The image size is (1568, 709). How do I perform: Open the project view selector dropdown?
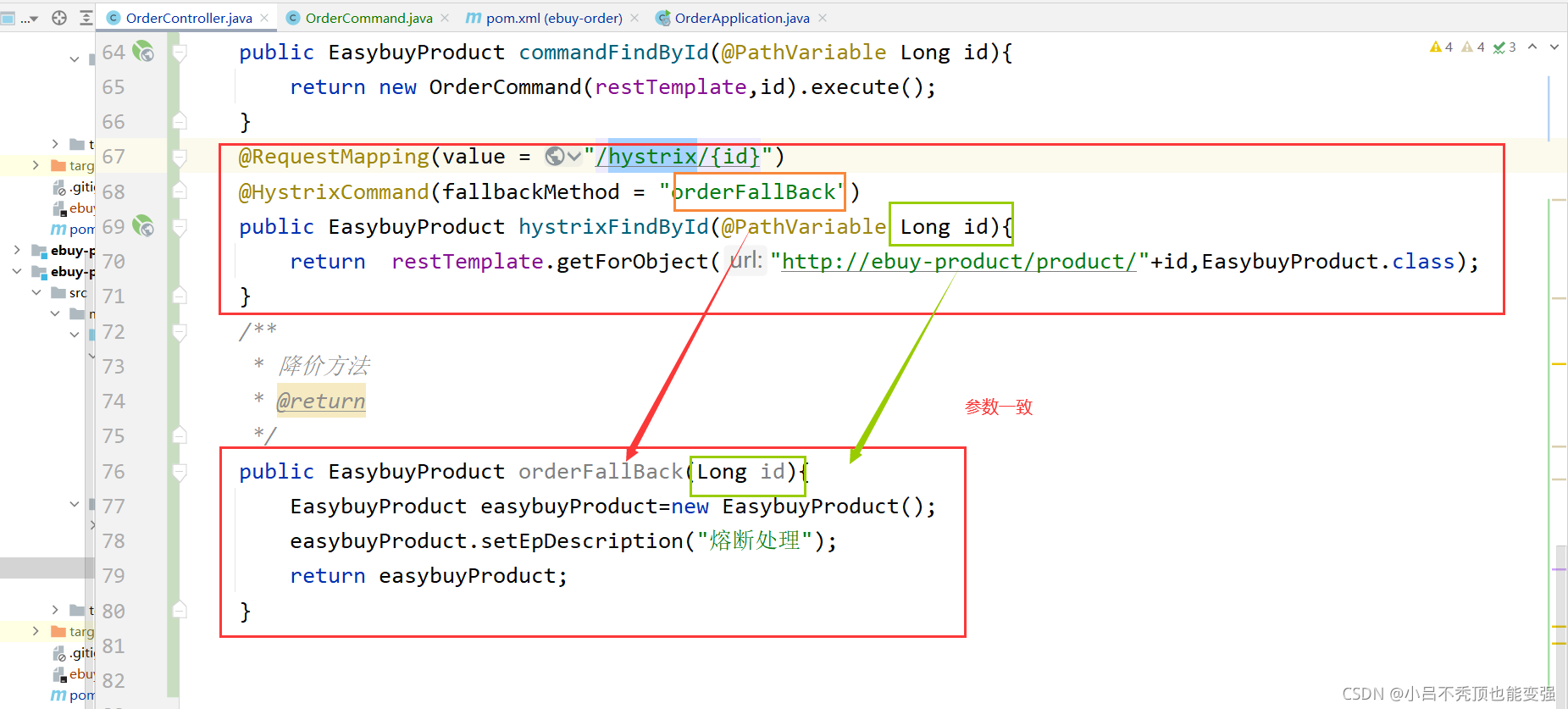pos(20,18)
